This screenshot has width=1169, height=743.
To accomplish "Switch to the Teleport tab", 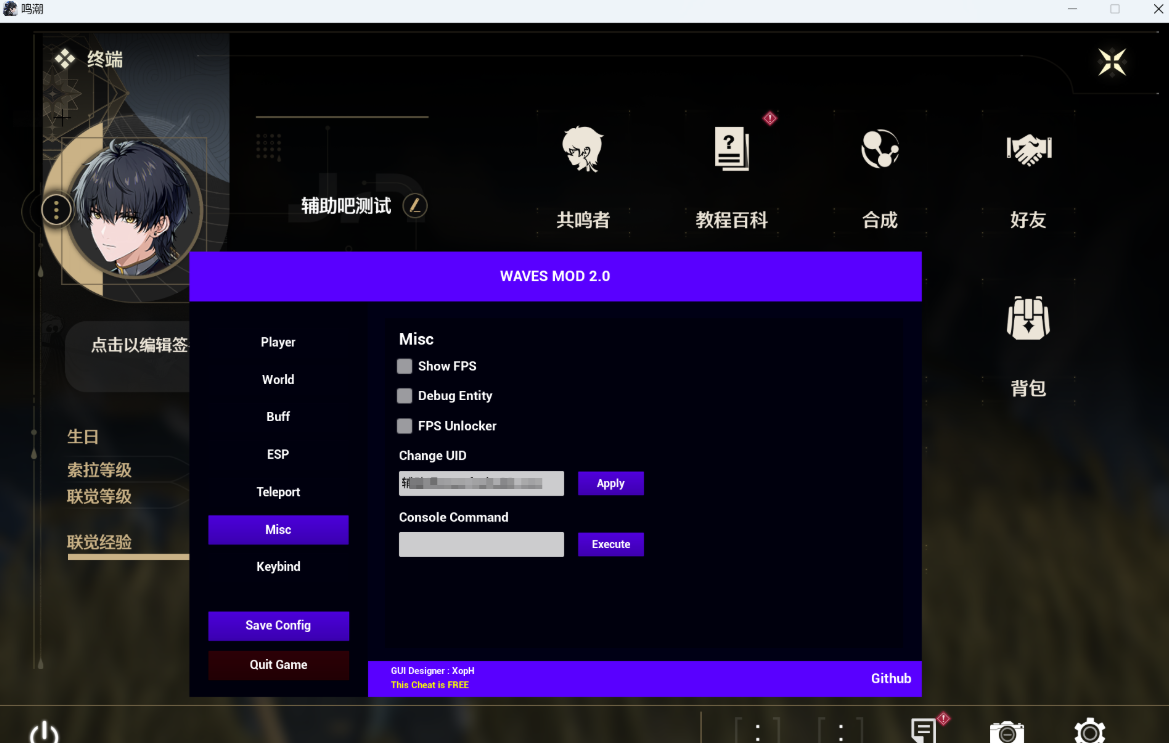I will 278,491.
